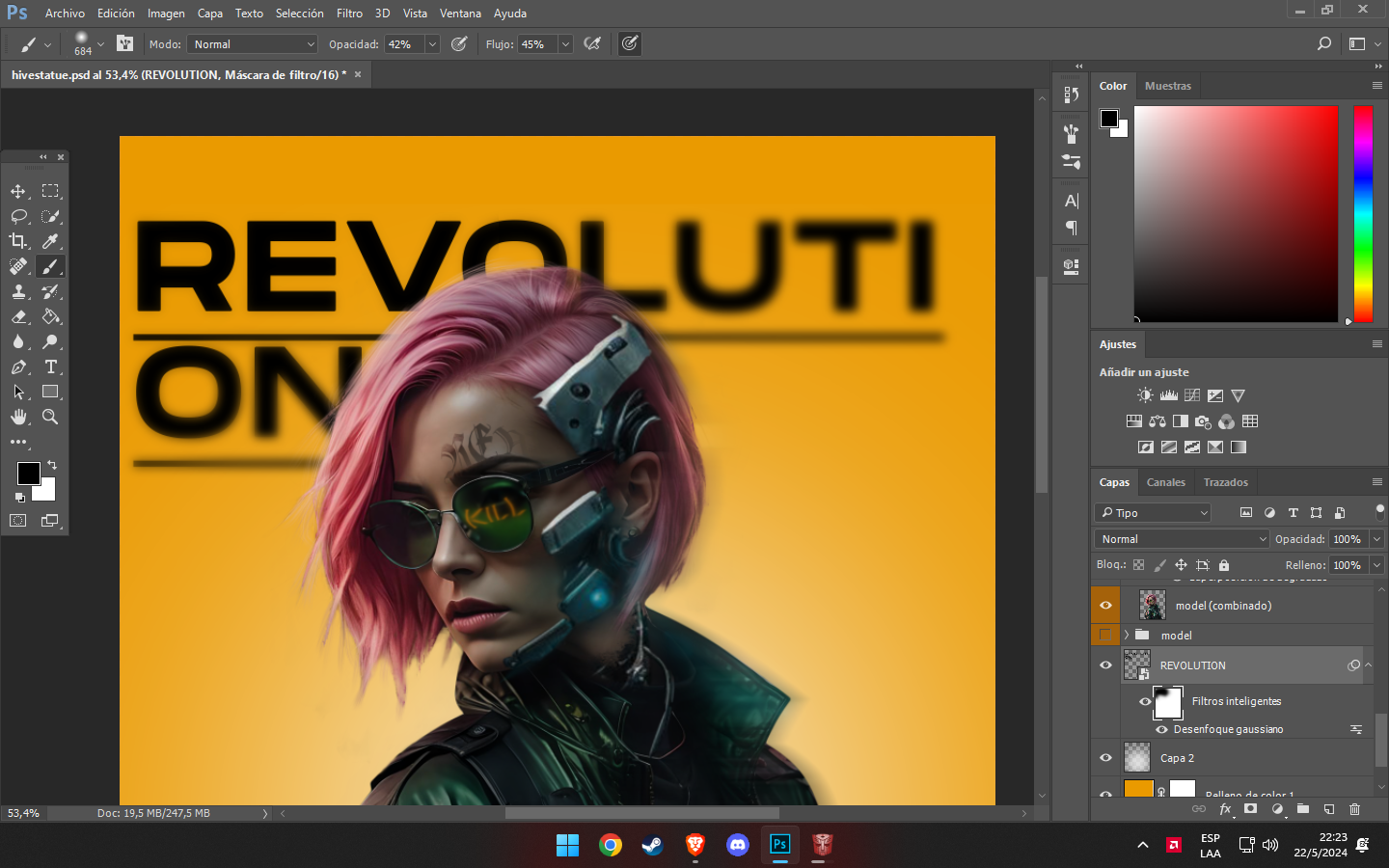The image size is (1389, 868).
Task: Open the layer Opacidad dropdown arrow
Action: pos(1376,539)
